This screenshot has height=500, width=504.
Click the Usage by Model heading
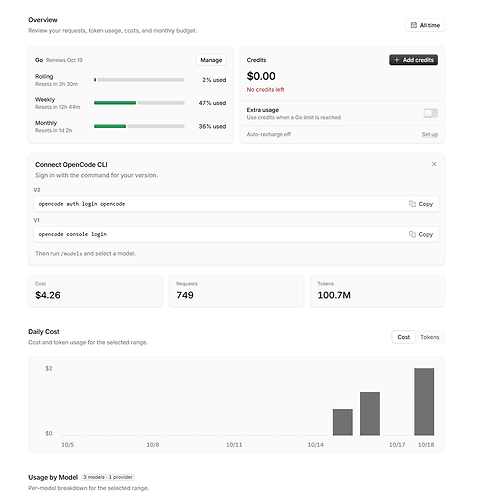53,477
